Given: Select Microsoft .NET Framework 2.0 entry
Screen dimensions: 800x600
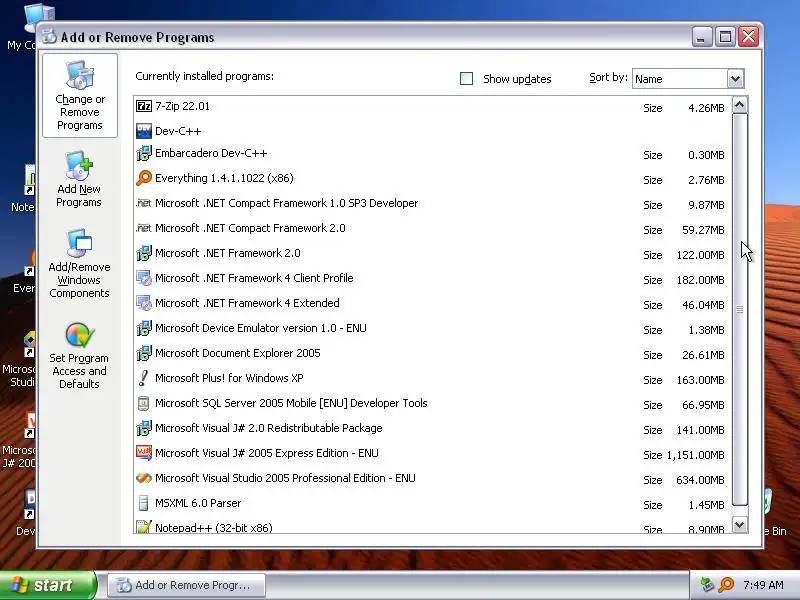Looking at the screenshot, I should (432, 253).
